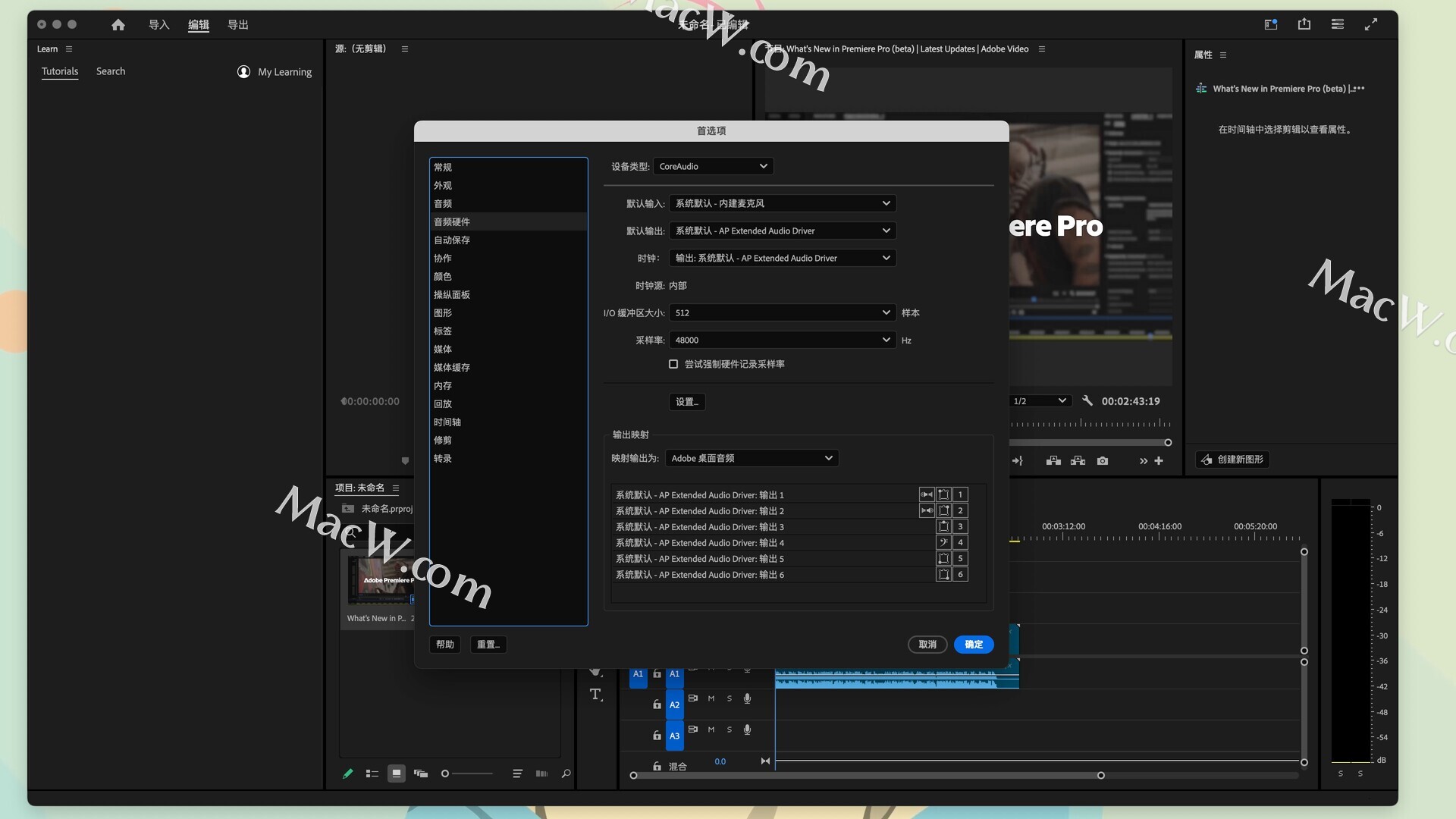1456x819 pixels.
Task: Select 时间轴 preferences category
Action: coord(508,422)
